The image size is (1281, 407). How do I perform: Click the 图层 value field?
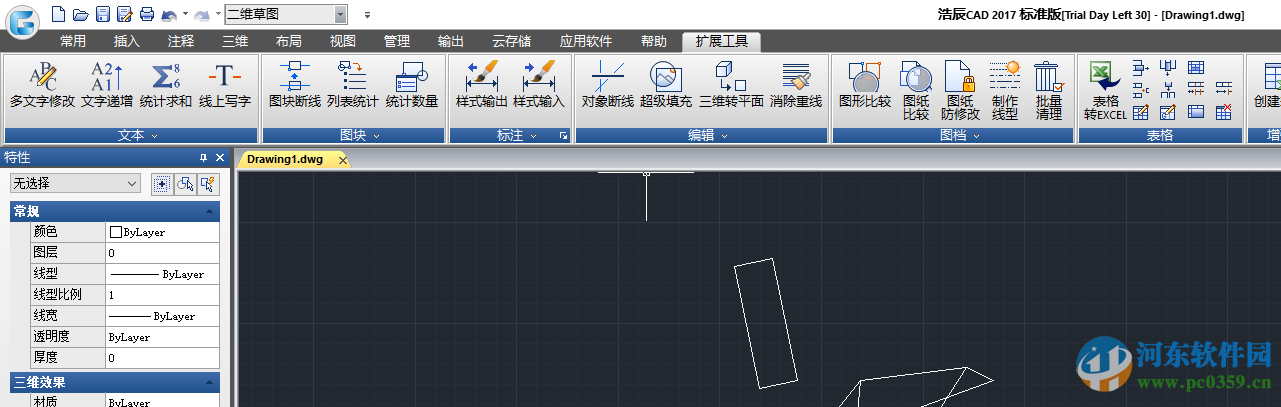[162, 253]
